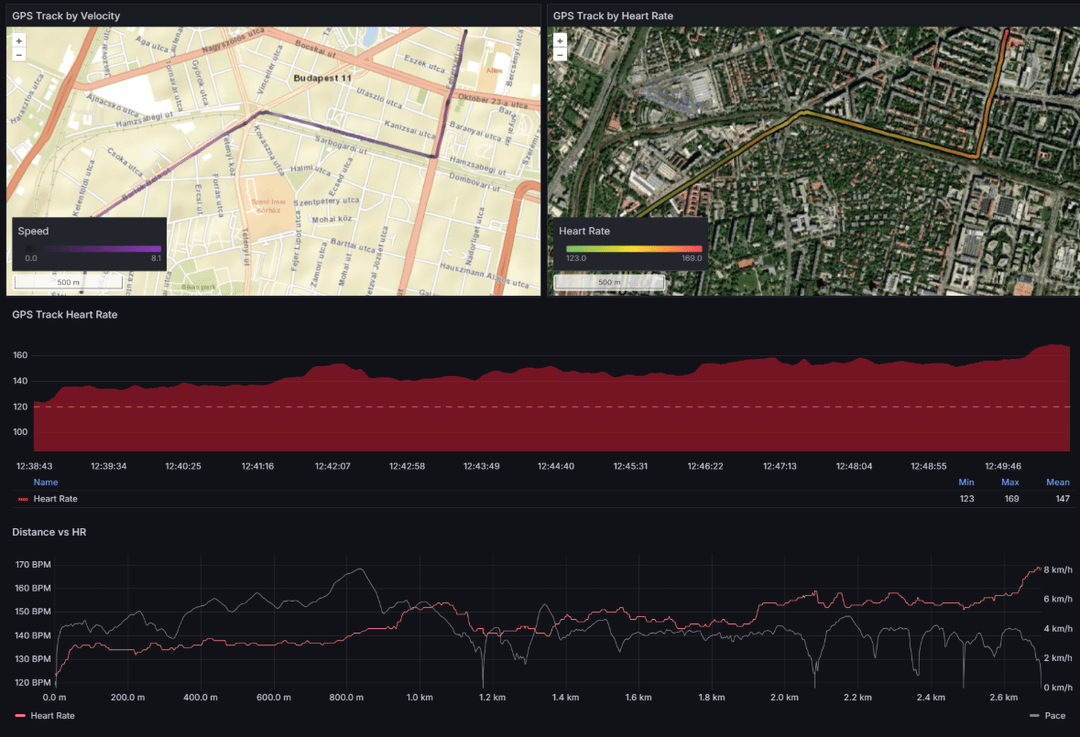This screenshot has height=737, width=1080.
Task: Click Heart Rate color marker in Distance vs HR legend
Action: (20, 715)
